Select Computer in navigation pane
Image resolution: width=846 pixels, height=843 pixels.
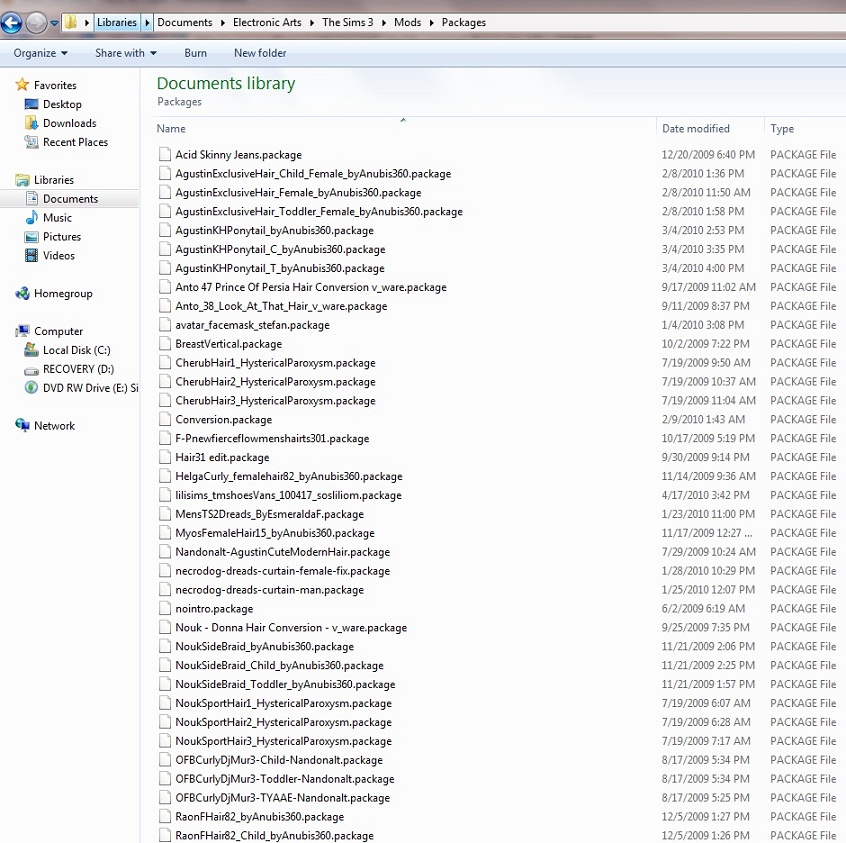coord(49,331)
